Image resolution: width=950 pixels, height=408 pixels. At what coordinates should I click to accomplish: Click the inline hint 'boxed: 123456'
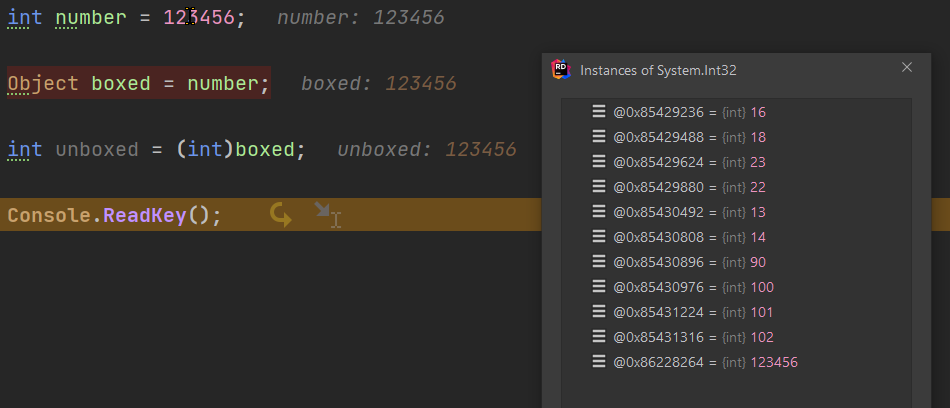[x=378, y=84]
